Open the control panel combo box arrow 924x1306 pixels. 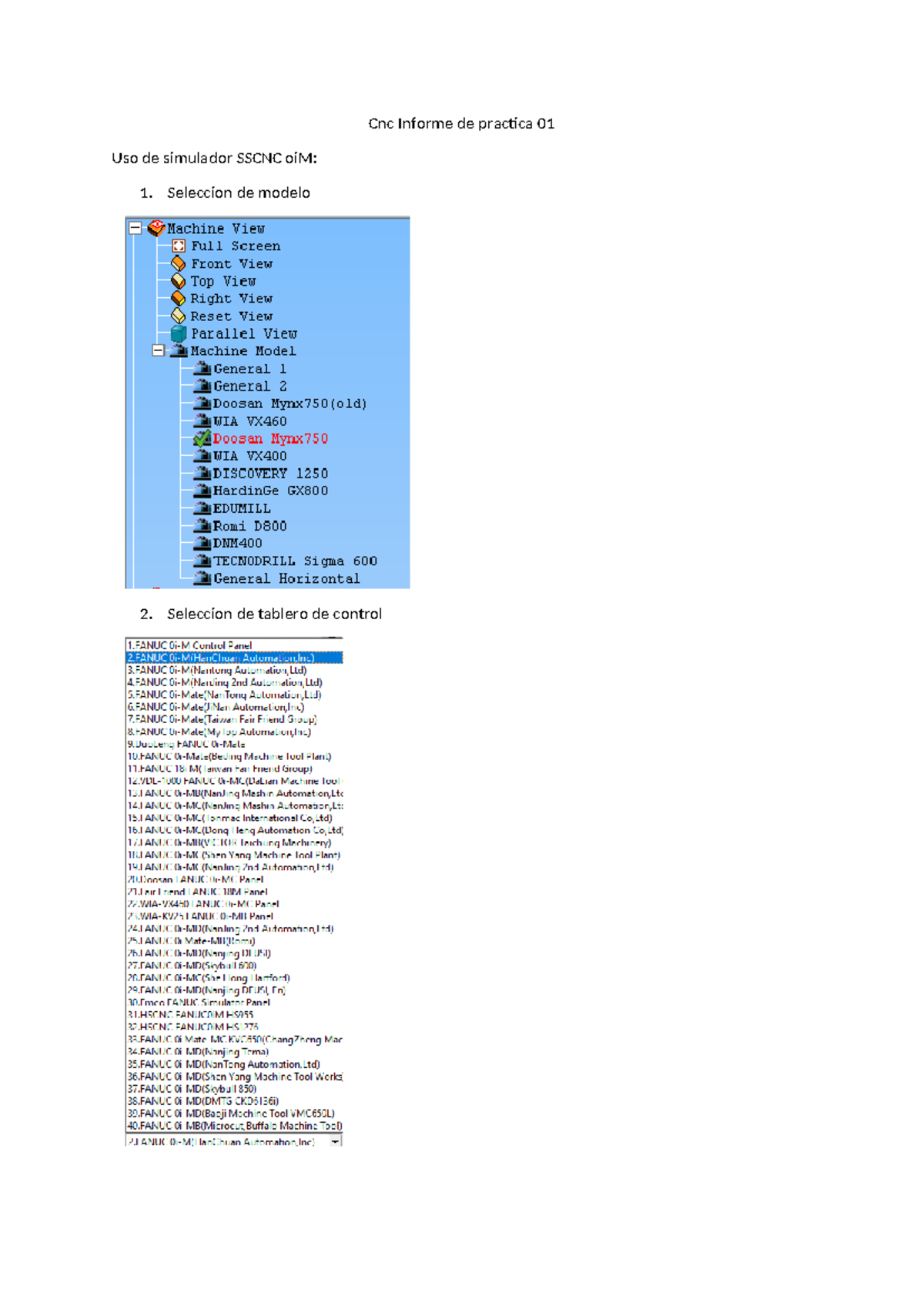pos(335,1142)
